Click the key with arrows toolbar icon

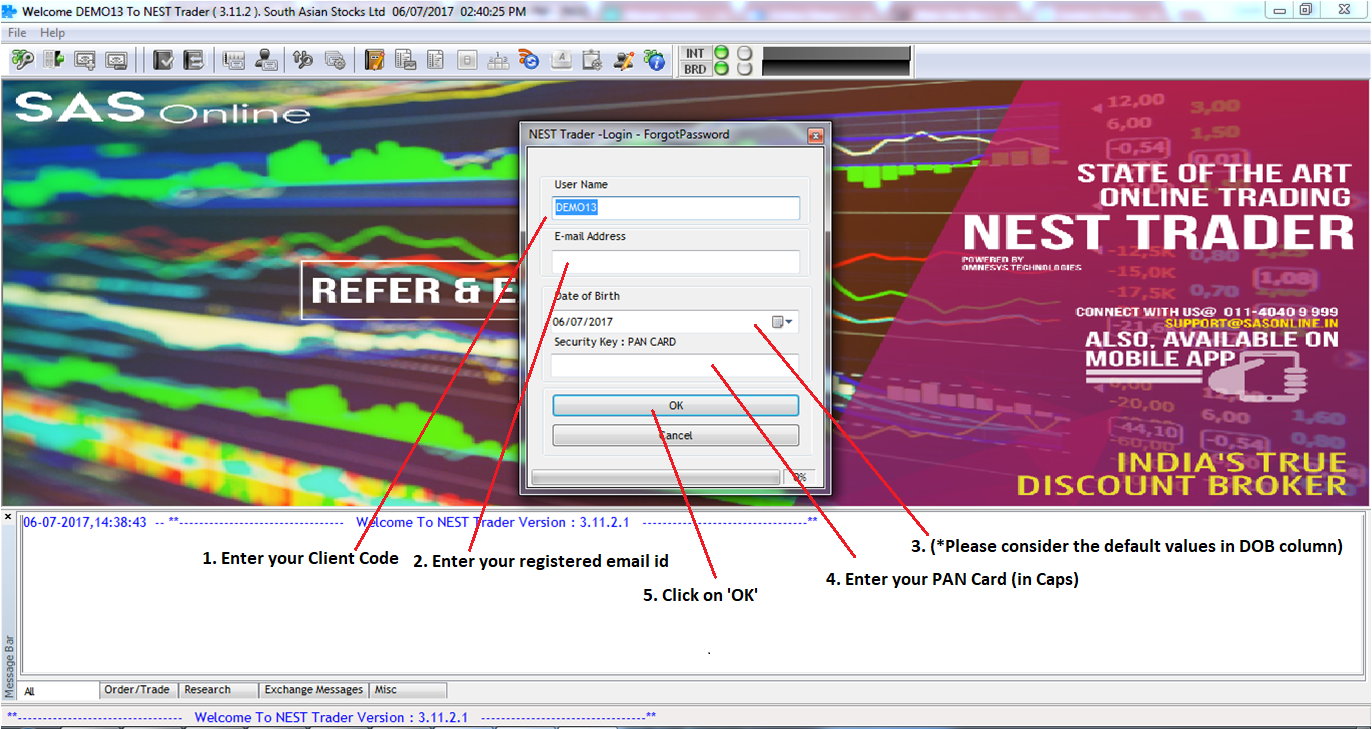coord(303,60)
